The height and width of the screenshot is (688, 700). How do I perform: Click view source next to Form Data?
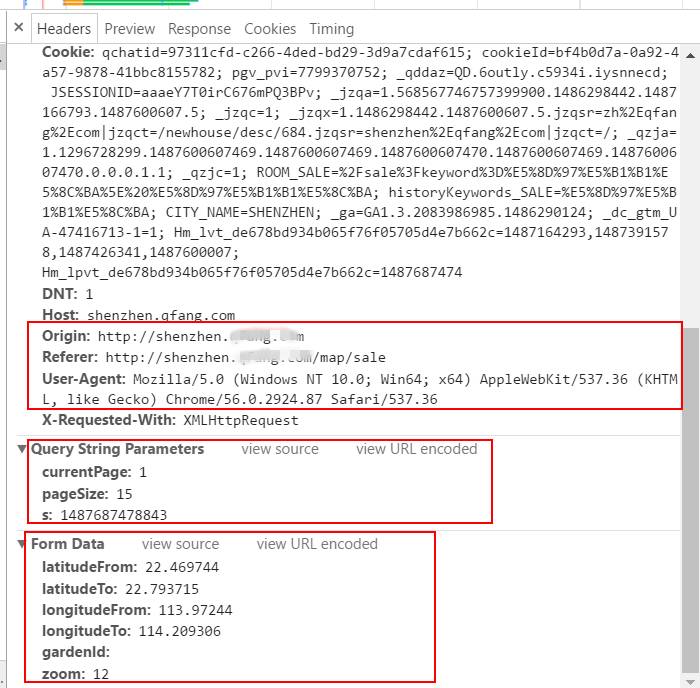(x=180, y=544)
